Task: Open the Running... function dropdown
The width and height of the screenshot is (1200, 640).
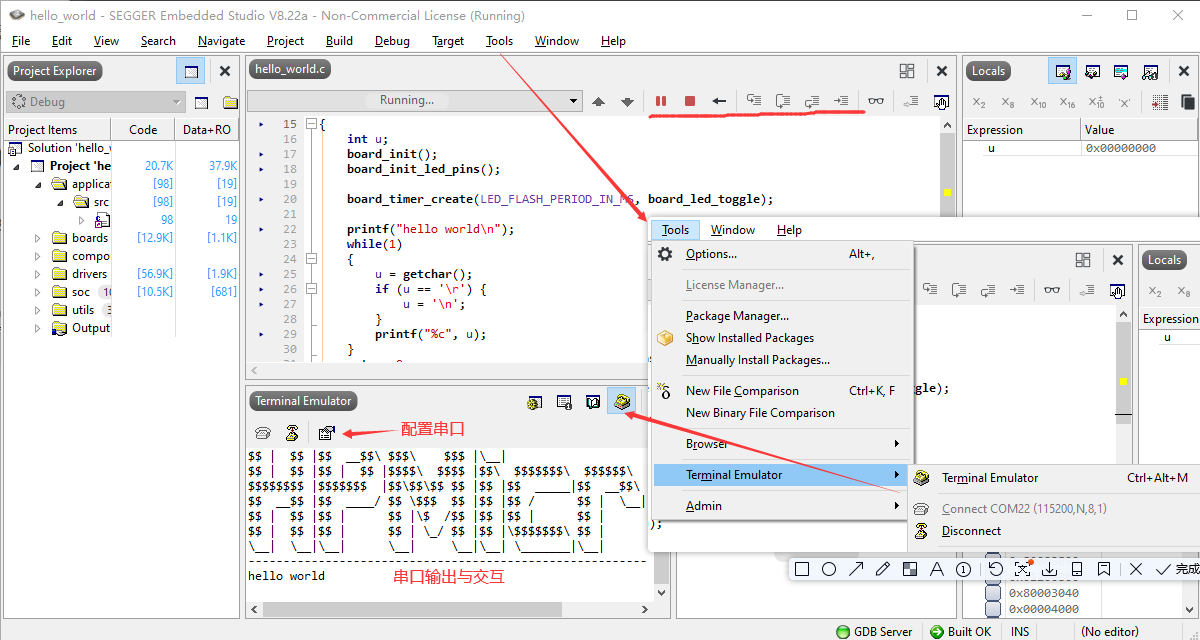Action: click(x=414, y=101)
